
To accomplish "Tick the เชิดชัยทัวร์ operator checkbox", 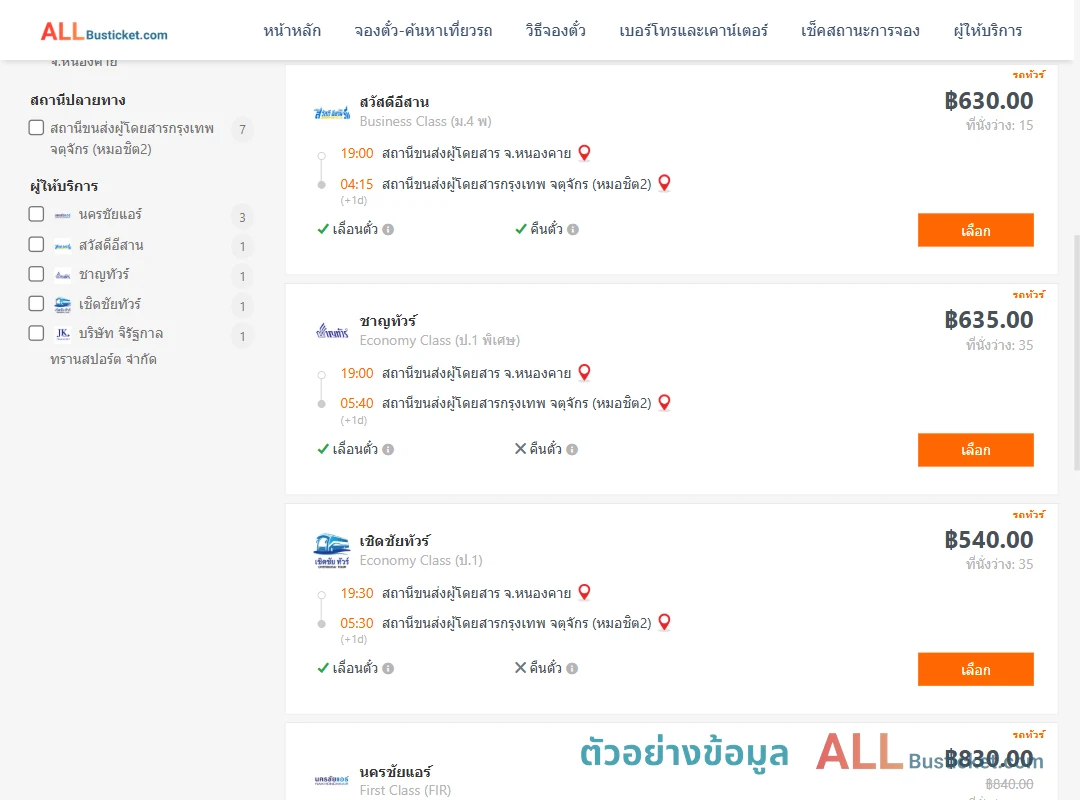I will pyautogui.click(x=37, y=303).
